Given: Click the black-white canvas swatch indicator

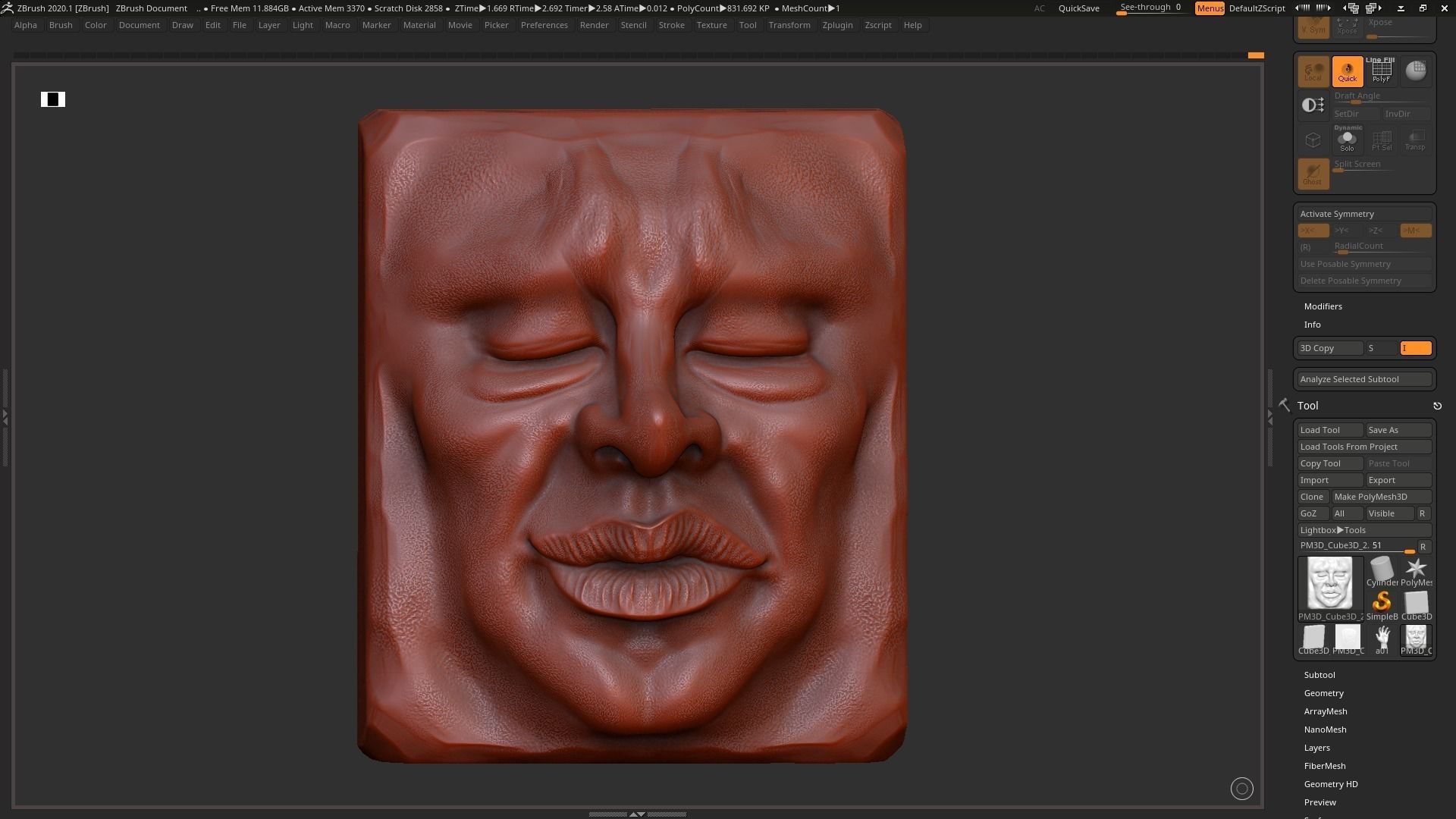Looking at the screenshot, I should click(x=53, y=99).
